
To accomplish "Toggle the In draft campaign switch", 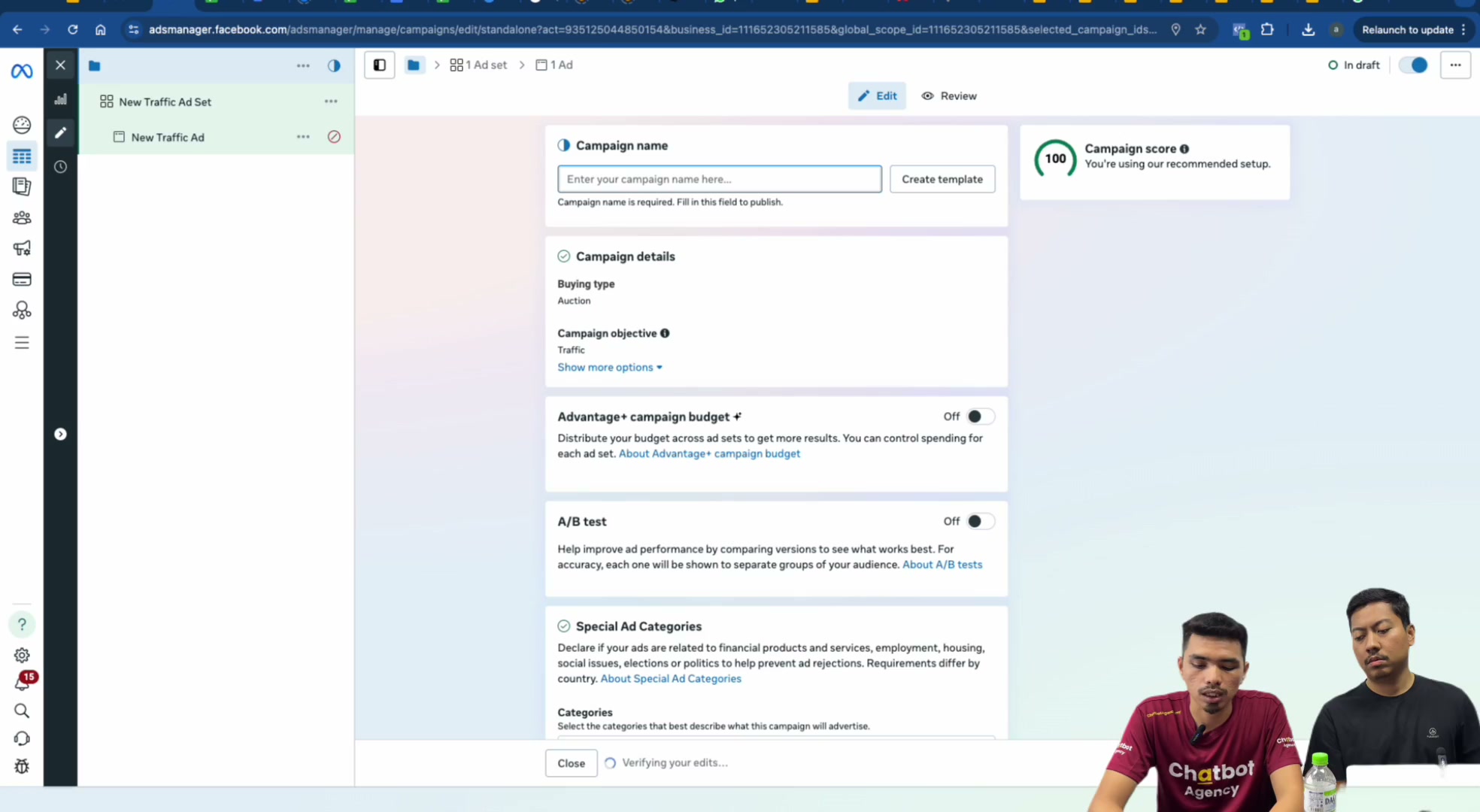I will (1413, 65).
